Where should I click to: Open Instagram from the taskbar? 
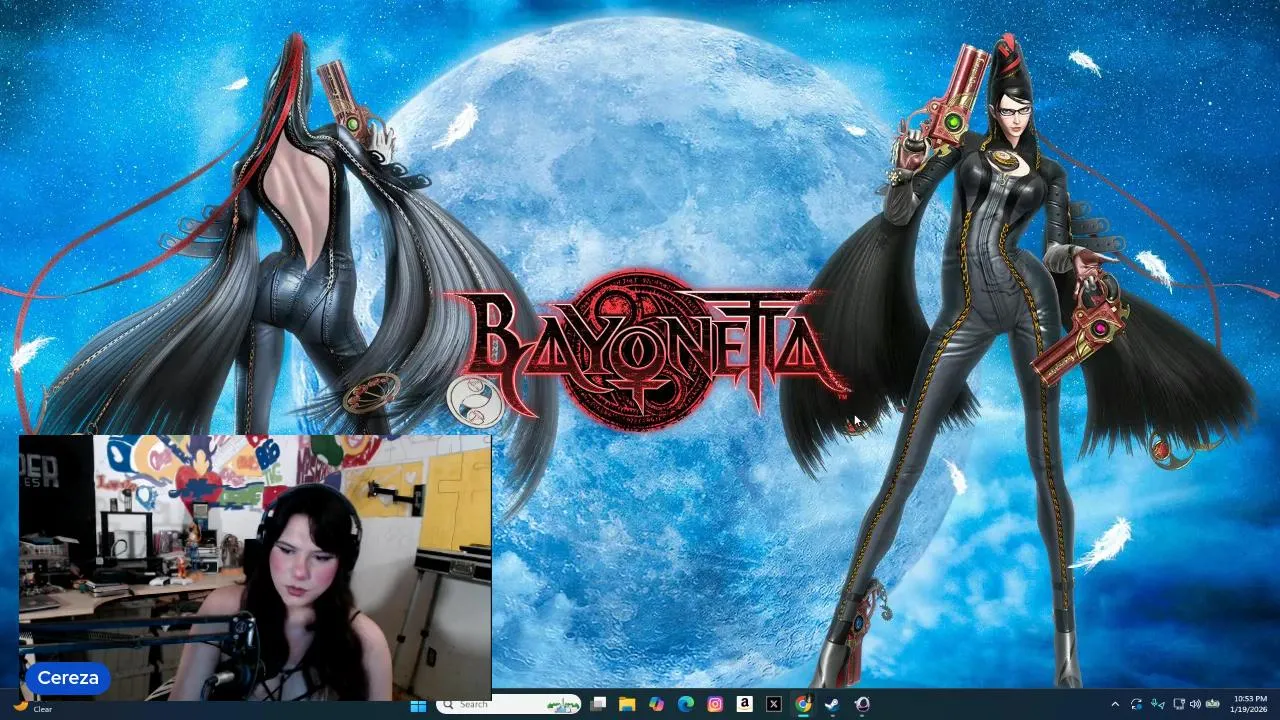tap(715, 704)
